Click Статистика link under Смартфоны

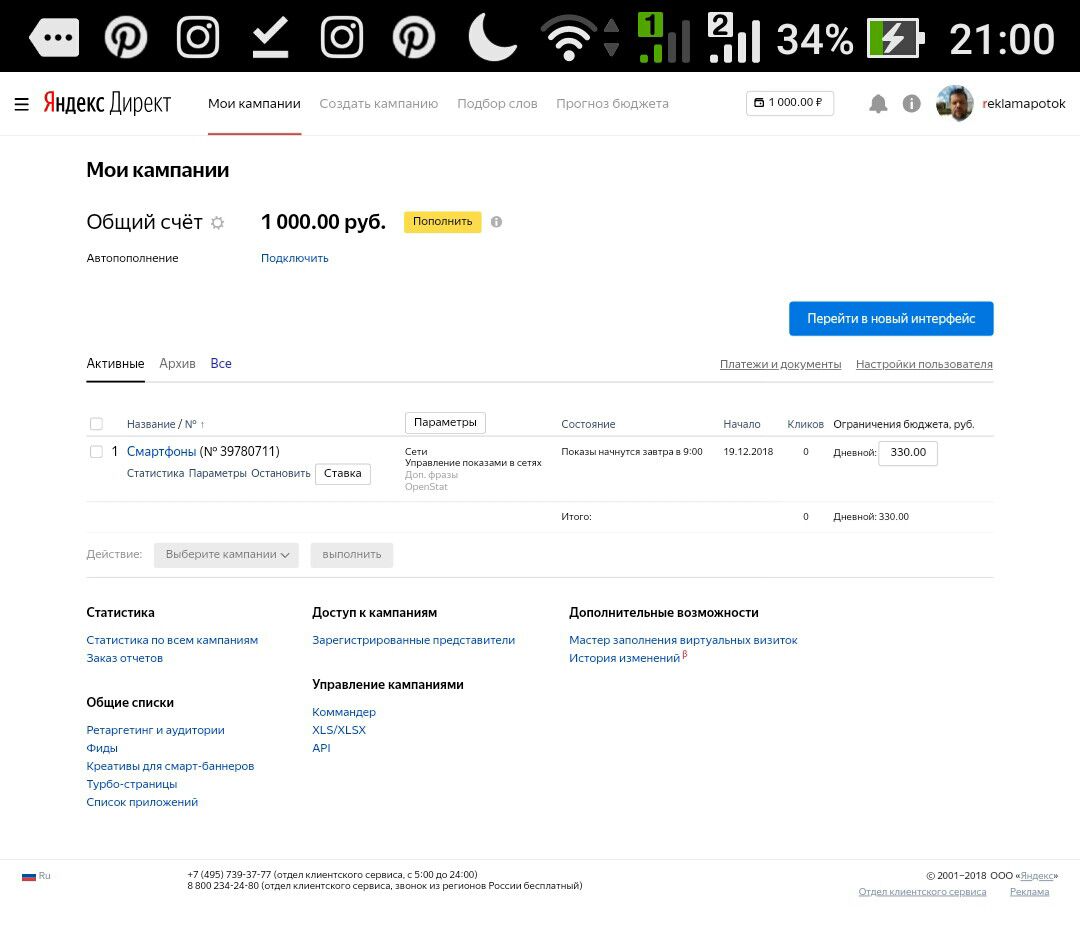(x=155, y=474)
